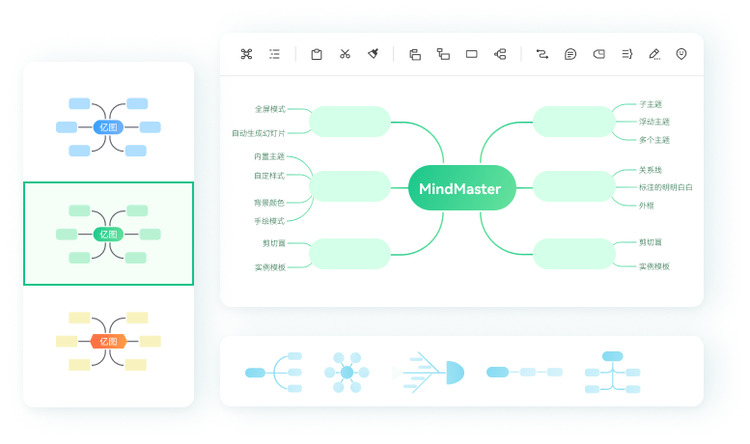Viewport: 750px width, 444px height.
Task: Click the 关系线 subtopic text
Action: point(651,170)
